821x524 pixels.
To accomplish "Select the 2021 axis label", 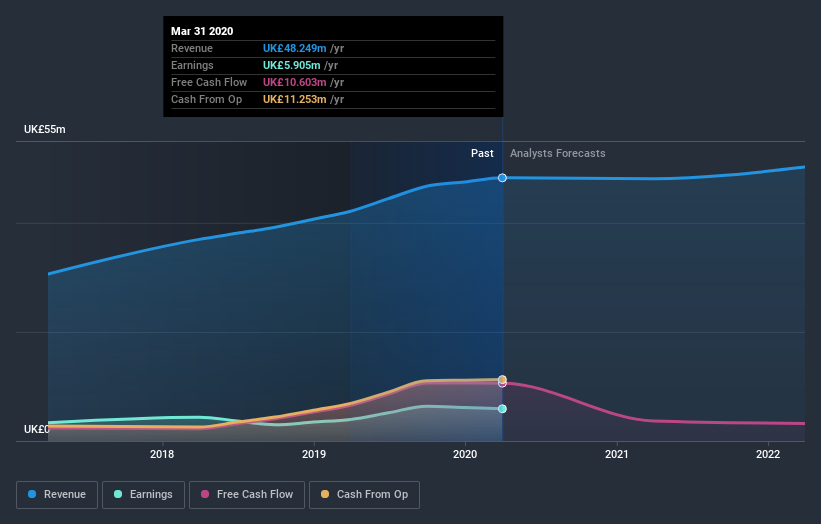I will point(617,454).
